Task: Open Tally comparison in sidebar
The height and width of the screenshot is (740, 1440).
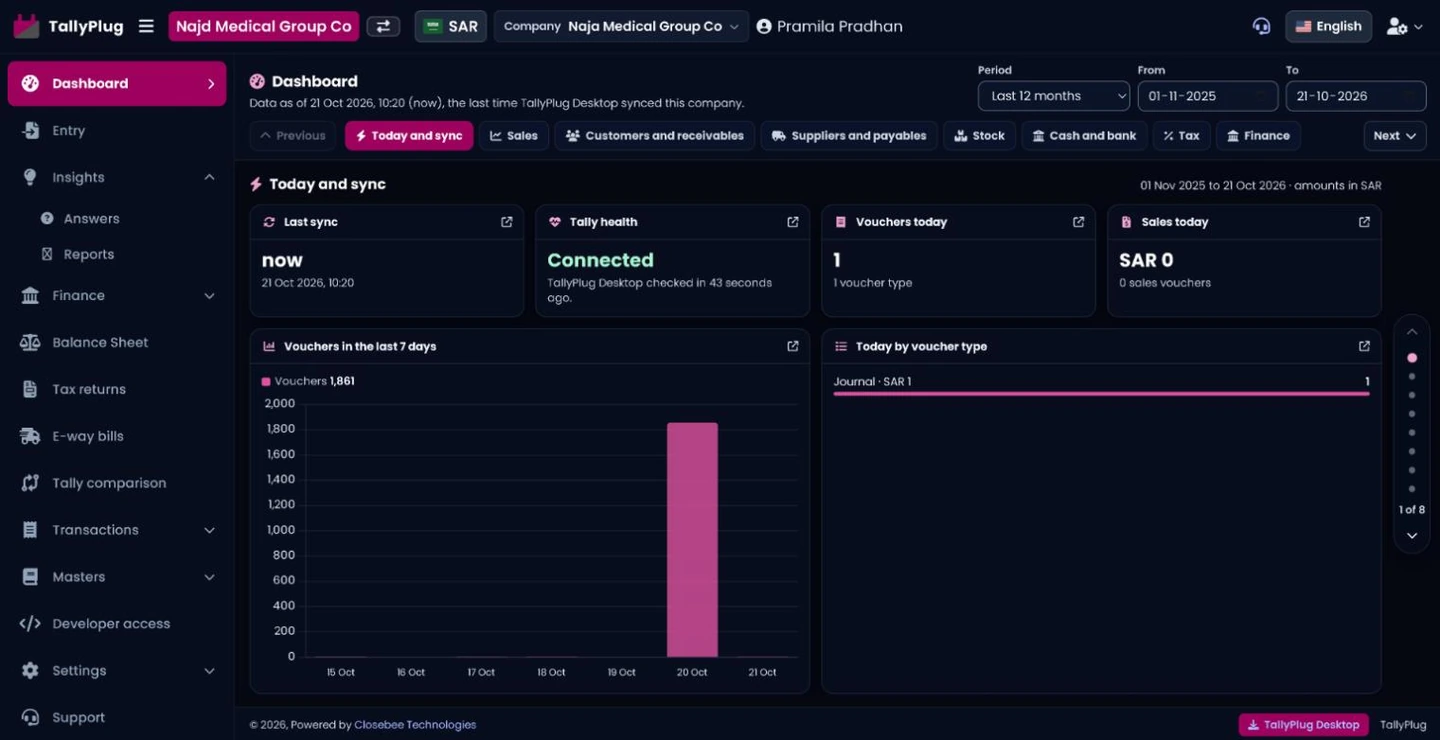Action: (117, 483)
